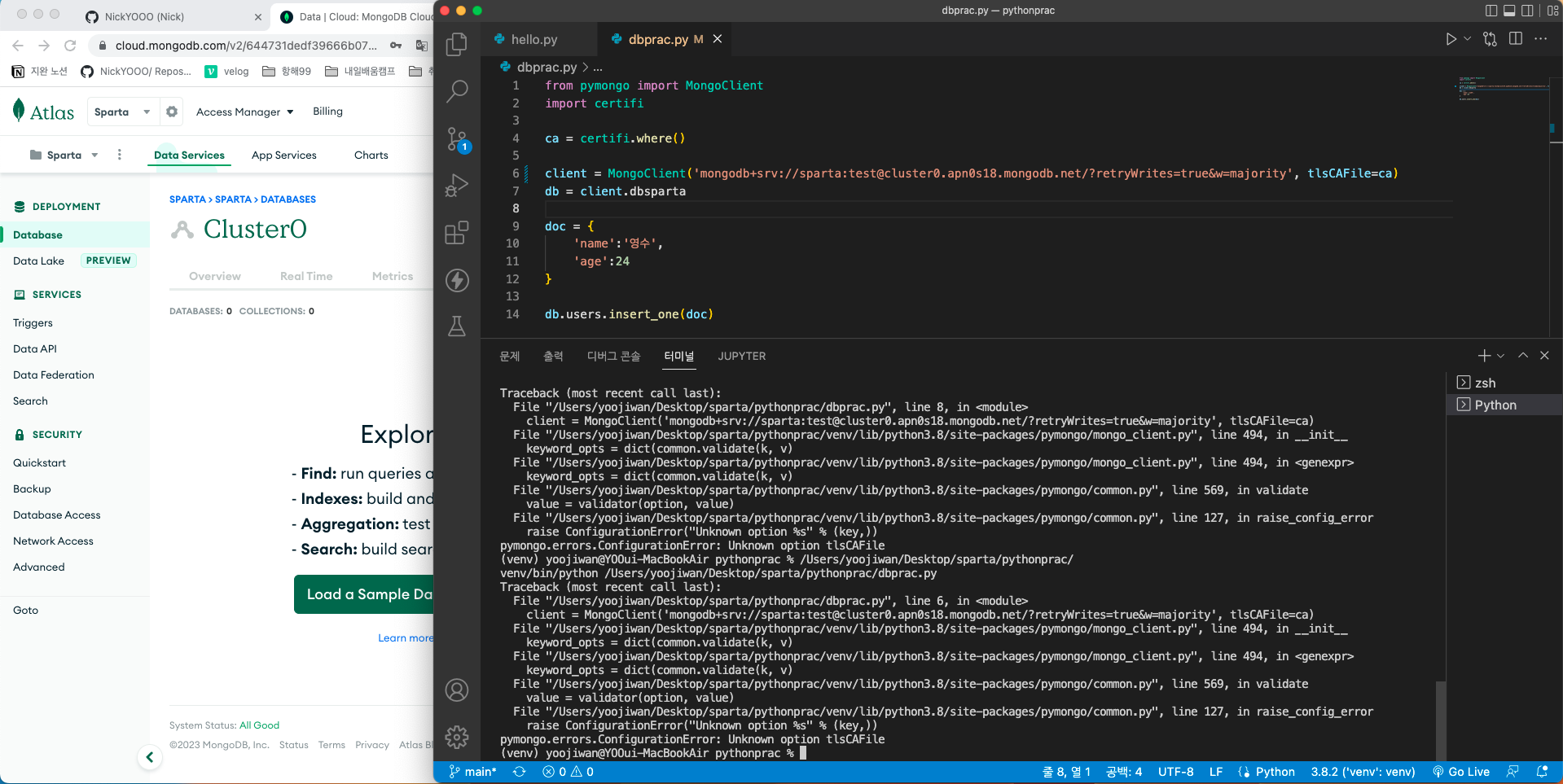Open Network Access in Atlas sidebar
This screenshot has width=1563, height=784.
pyautogui.click(x=53, y=541)
